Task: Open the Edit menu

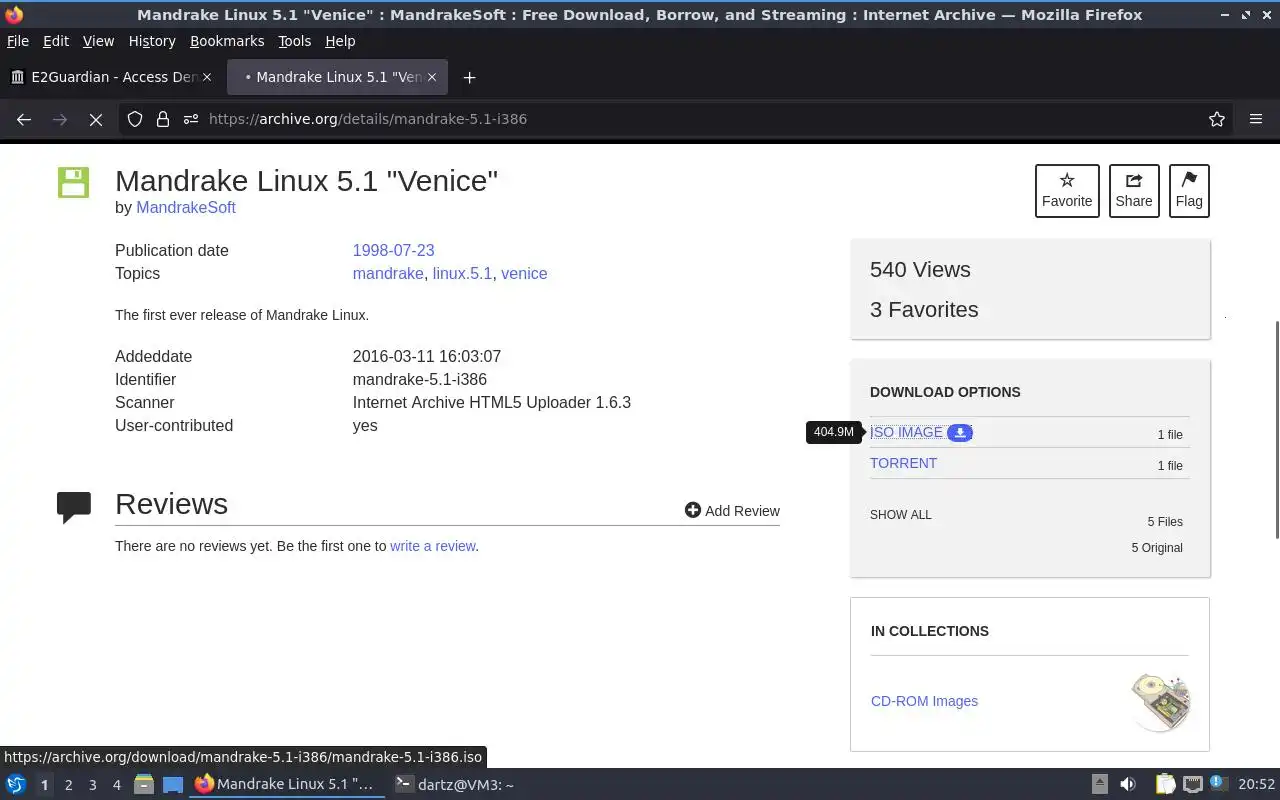Action: tap(56, 41)
